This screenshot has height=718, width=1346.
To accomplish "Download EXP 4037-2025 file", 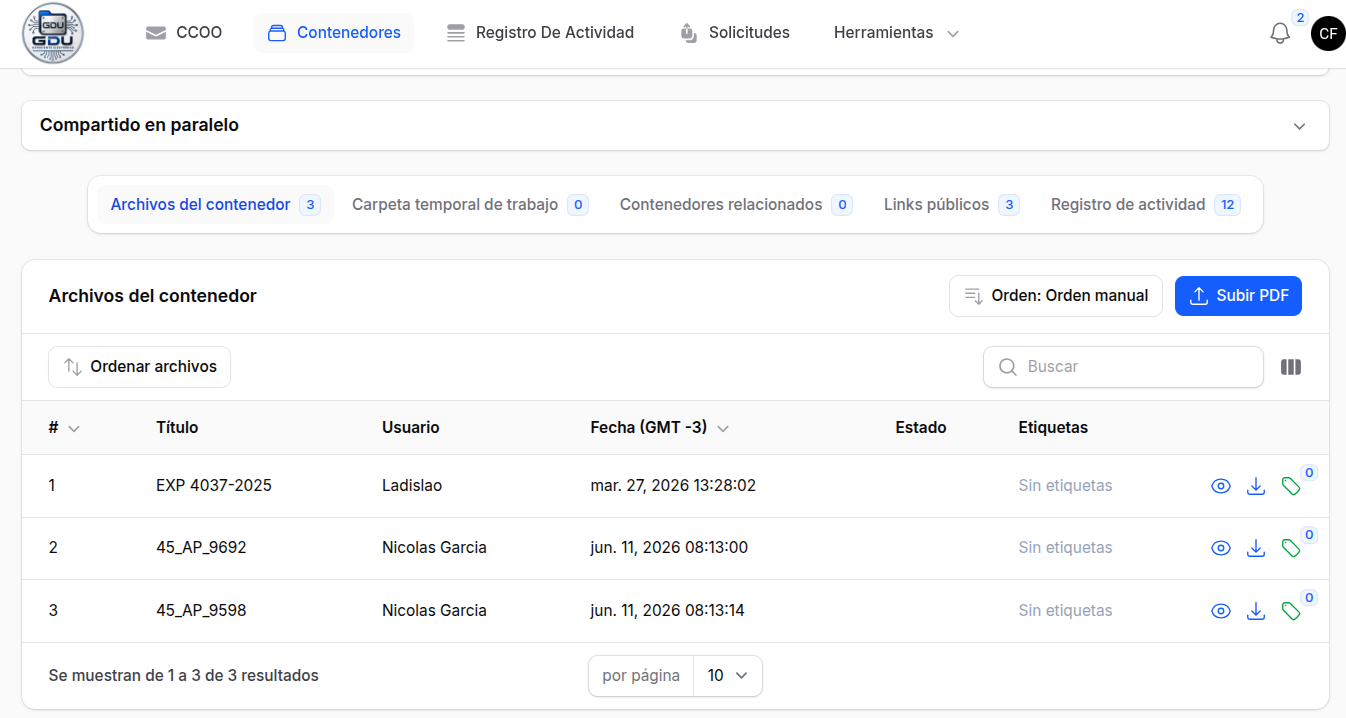I will click(x=1256, y=486).
